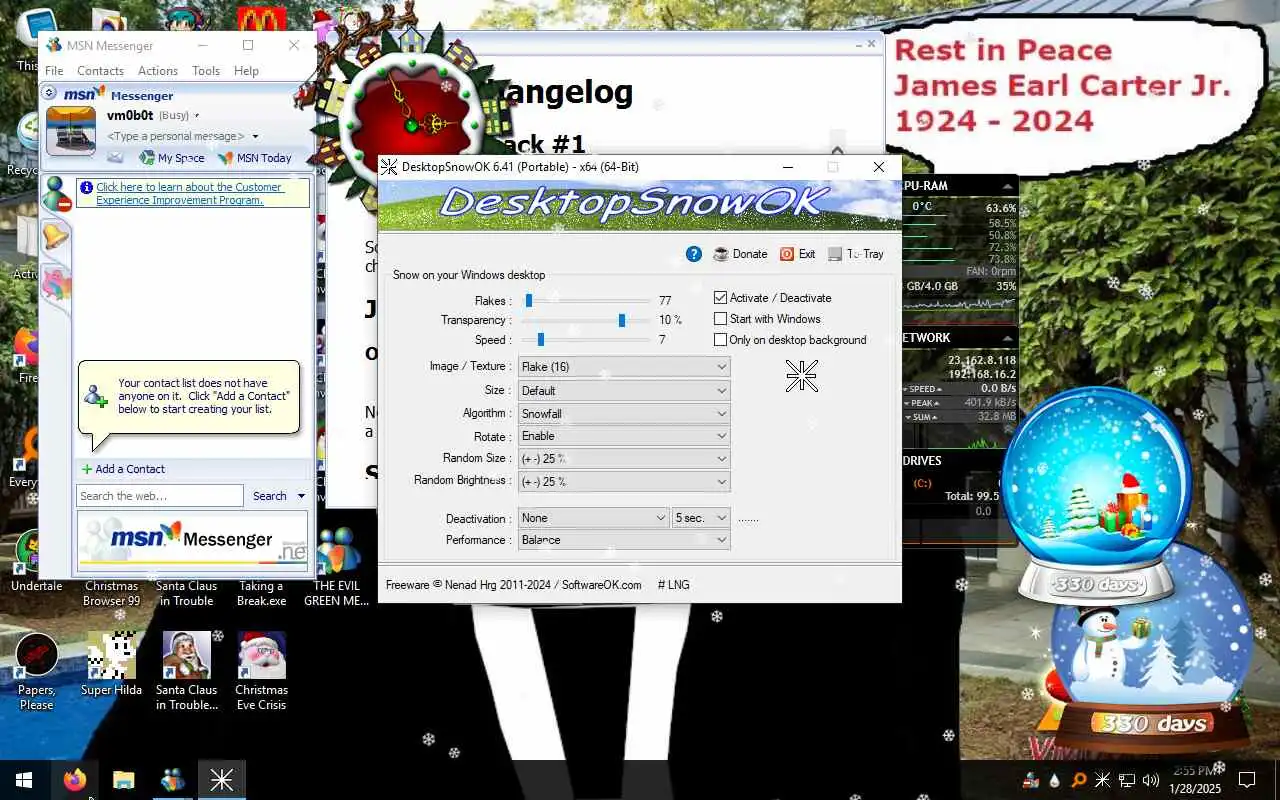The width and height of the screenshot is (1280, 800).
Task: Click the Donate coffee cup icon
Action: point(721,254)
